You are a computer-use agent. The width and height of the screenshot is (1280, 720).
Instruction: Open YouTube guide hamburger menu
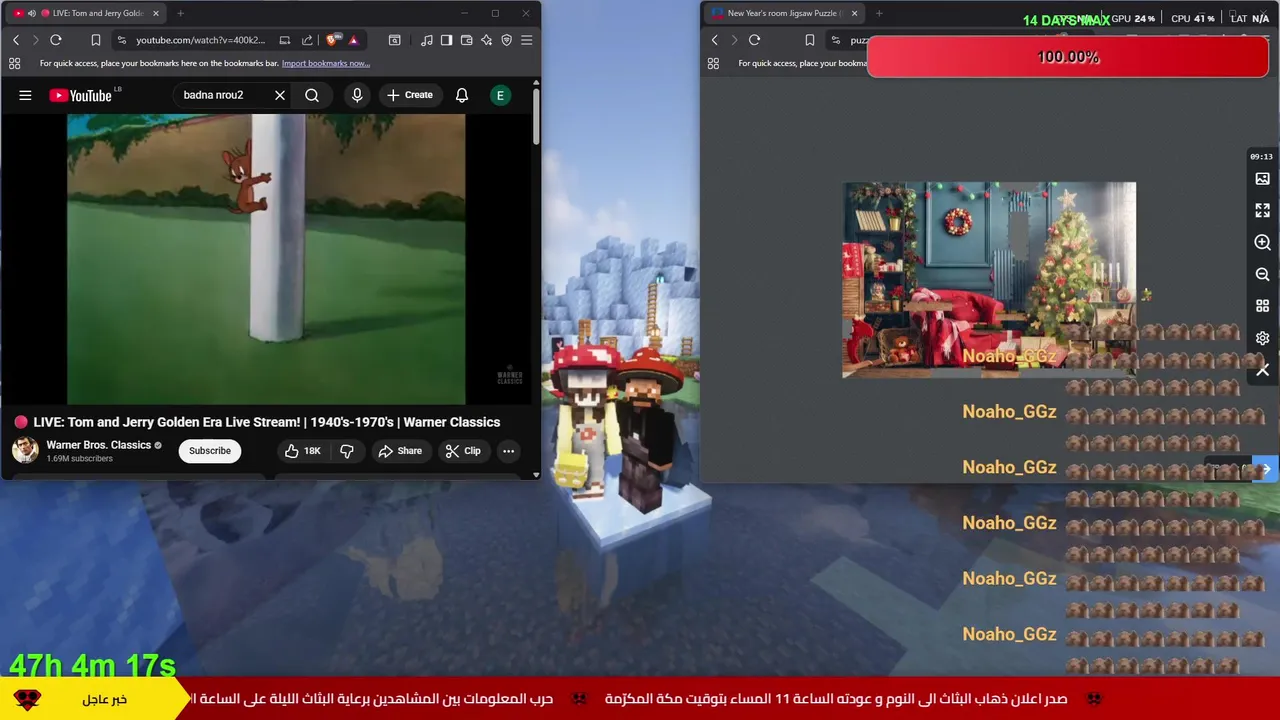click(25, 95)
